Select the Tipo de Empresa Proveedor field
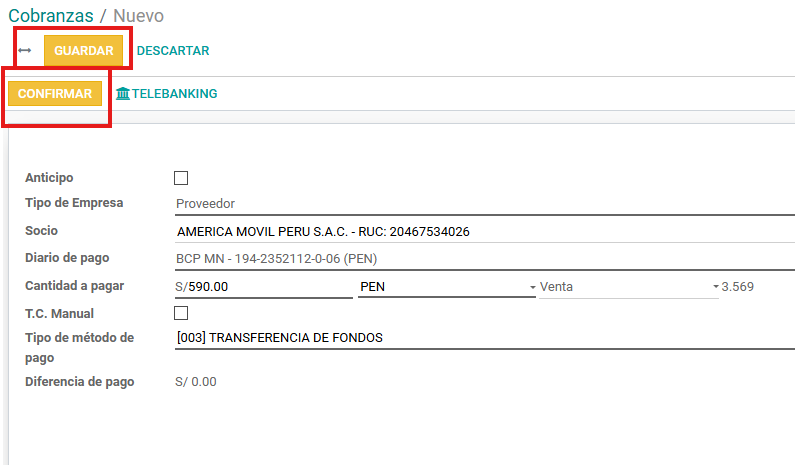 click(x=480, y=204)
